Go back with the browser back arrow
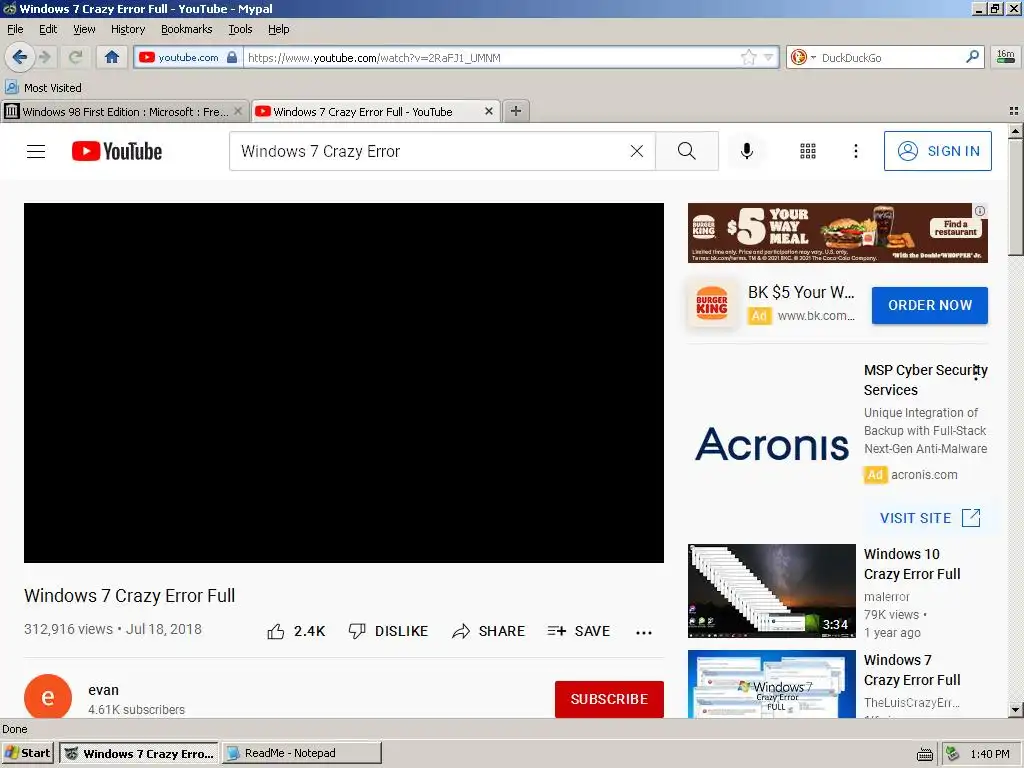The image size is (1024, 768). click(20, 57)
